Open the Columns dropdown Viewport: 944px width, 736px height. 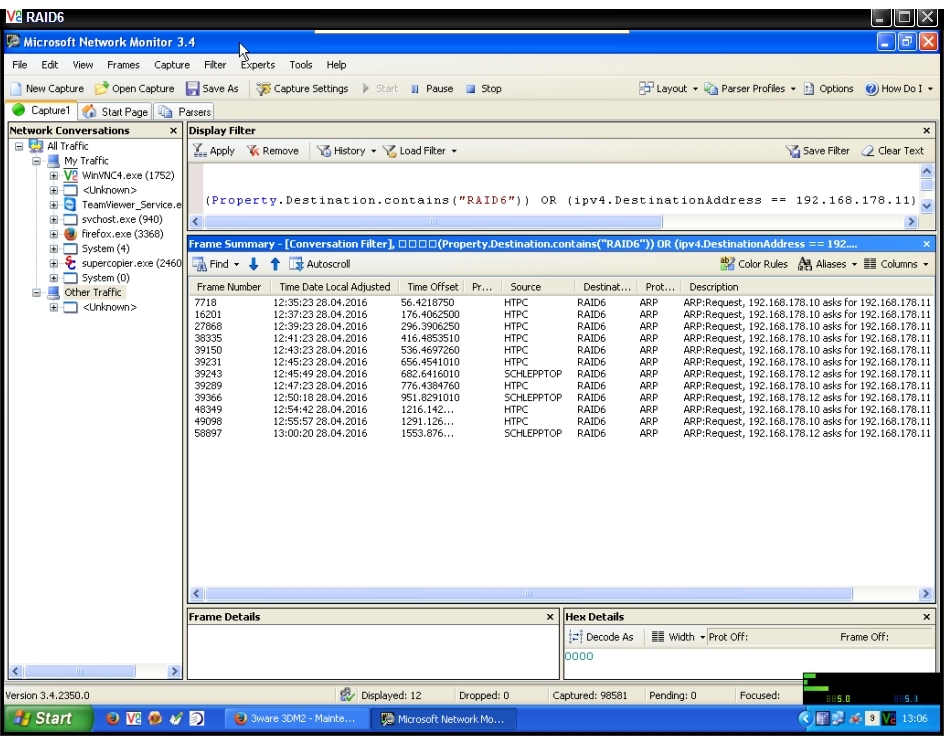pos(896,264)
